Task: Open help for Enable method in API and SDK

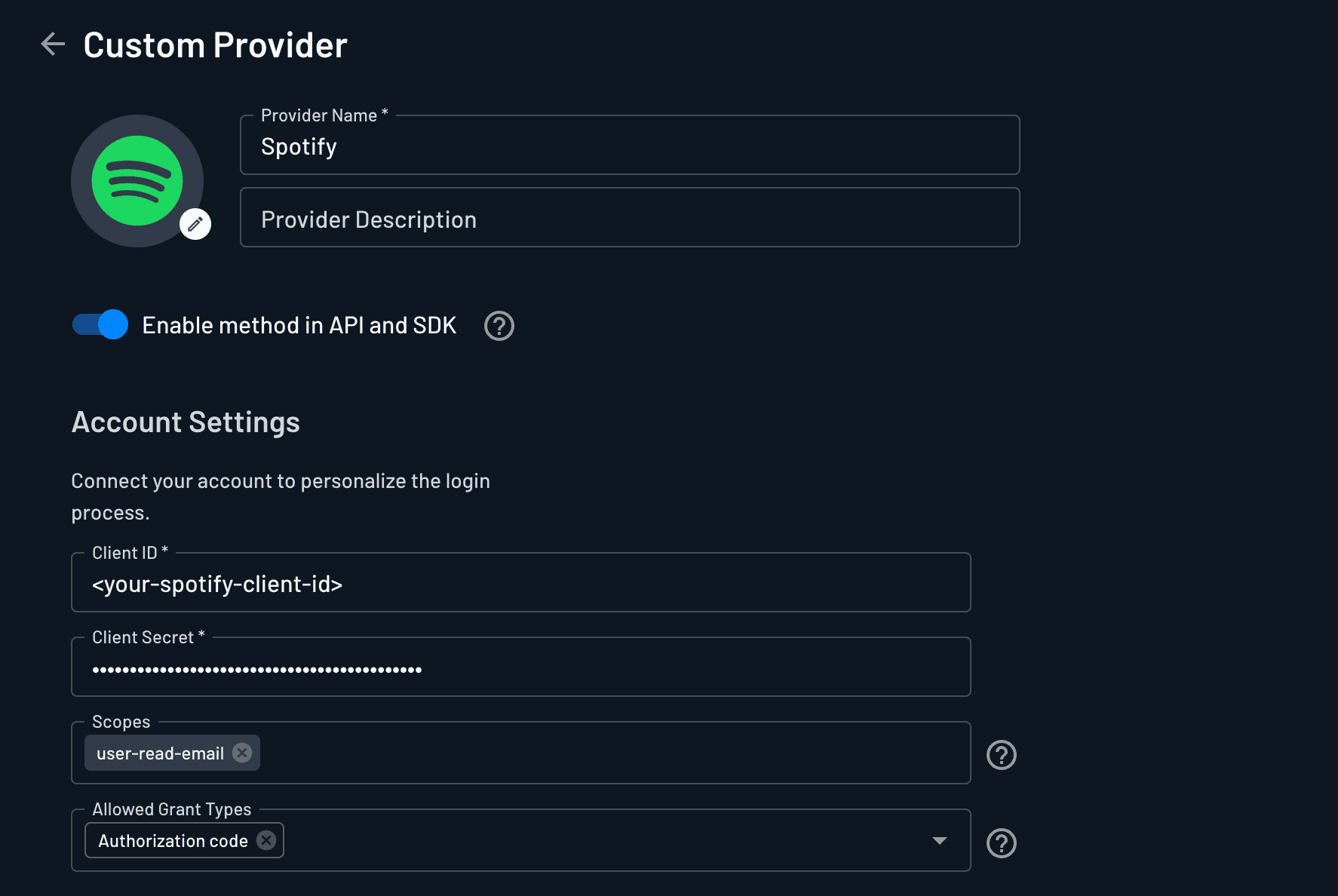Action: coord(499,325)
